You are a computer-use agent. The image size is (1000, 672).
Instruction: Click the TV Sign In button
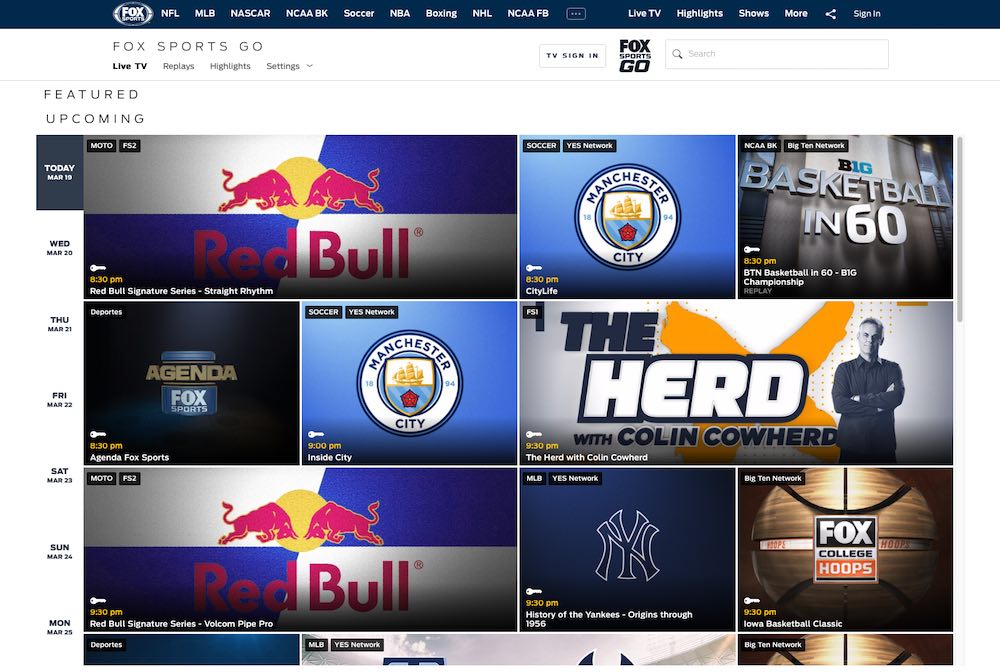coord(572,55)
